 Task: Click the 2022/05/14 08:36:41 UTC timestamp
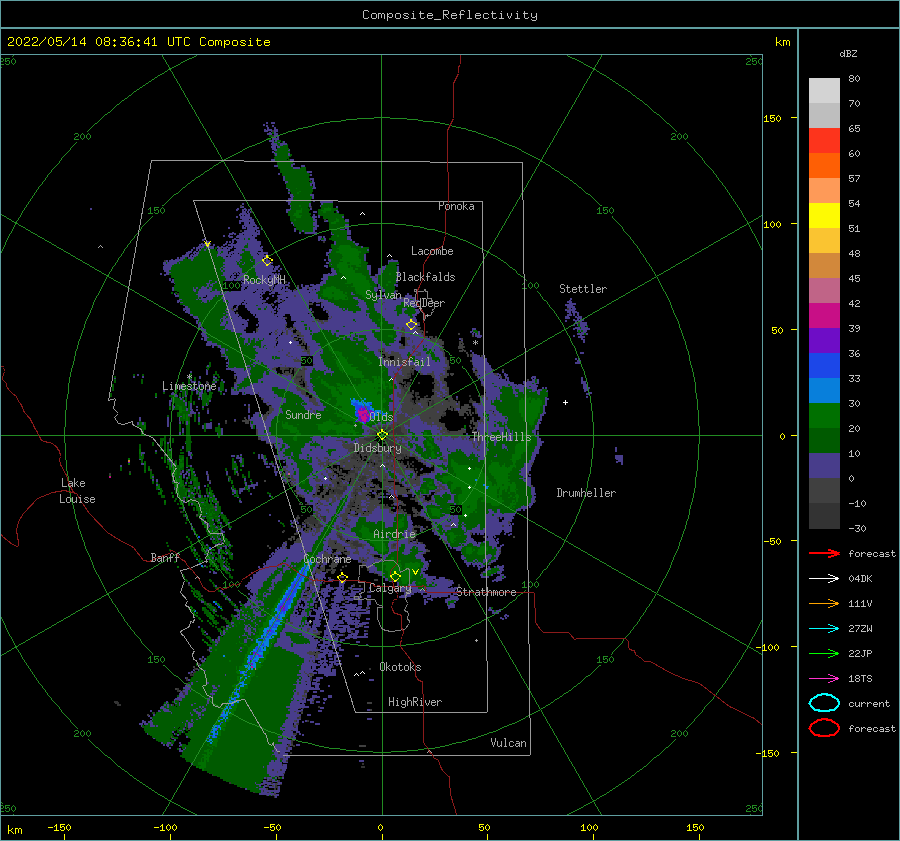point(98,42)
